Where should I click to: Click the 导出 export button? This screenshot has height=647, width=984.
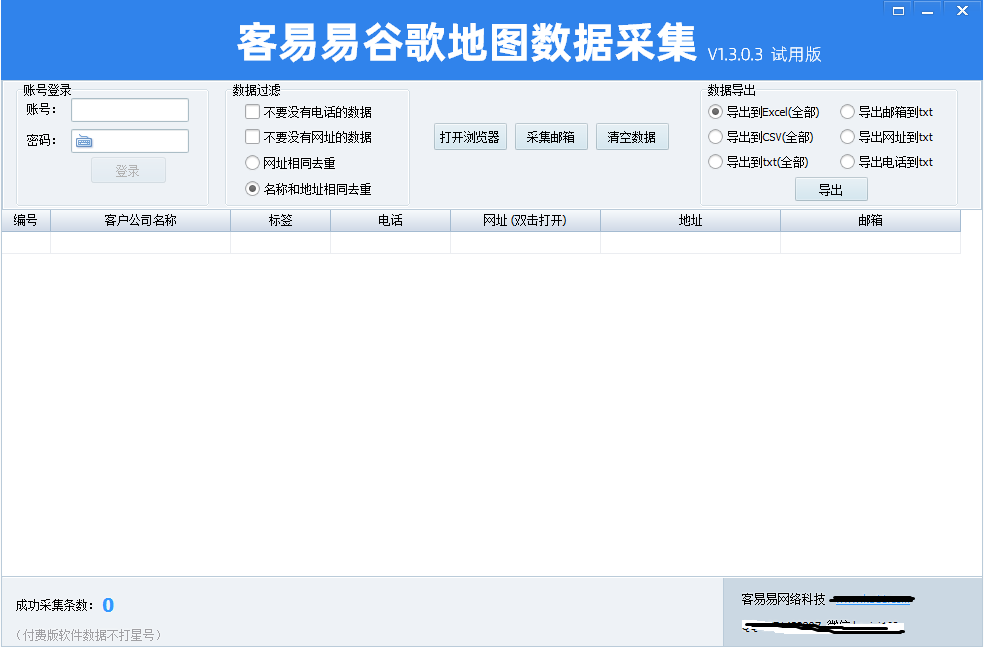(x=832, y=190)
